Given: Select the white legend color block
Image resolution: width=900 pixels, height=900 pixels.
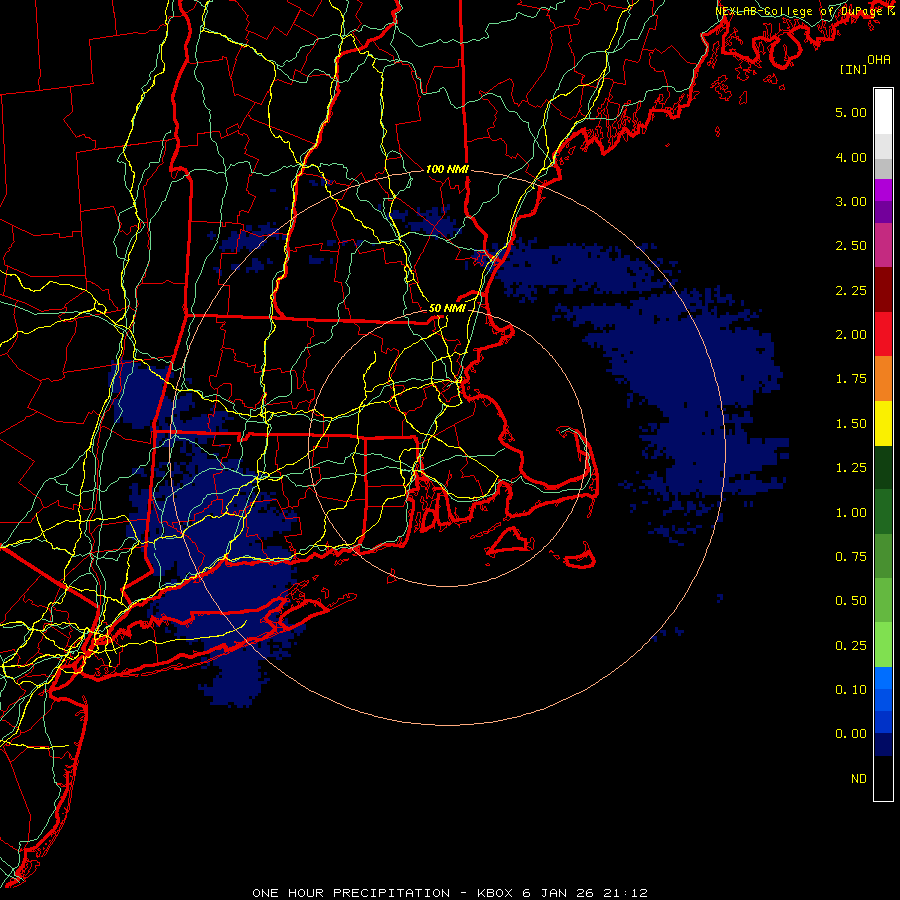Looking at the screenshot, I should click(x=883, y=112).
